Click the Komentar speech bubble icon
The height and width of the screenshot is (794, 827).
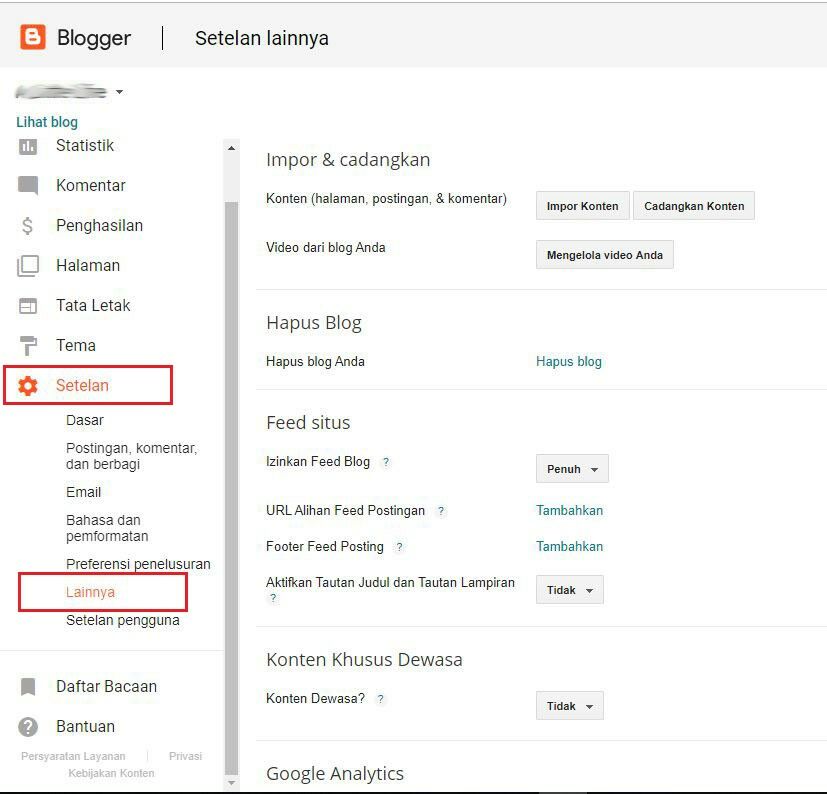28,186
